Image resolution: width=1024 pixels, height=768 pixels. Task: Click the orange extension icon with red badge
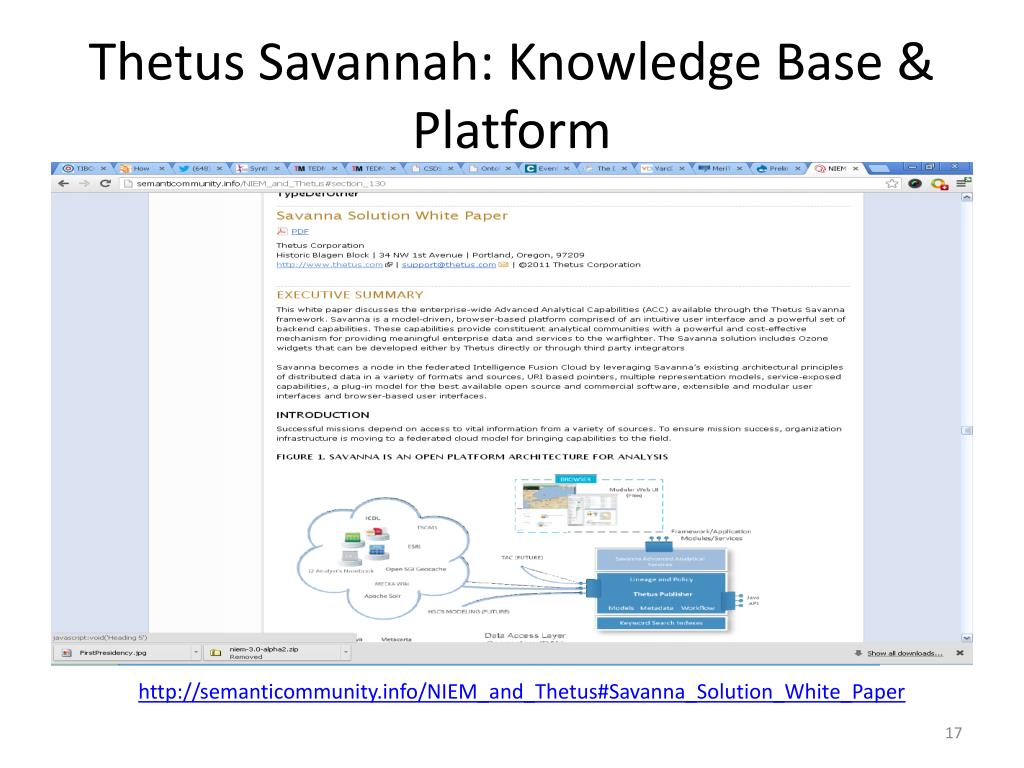939,184
